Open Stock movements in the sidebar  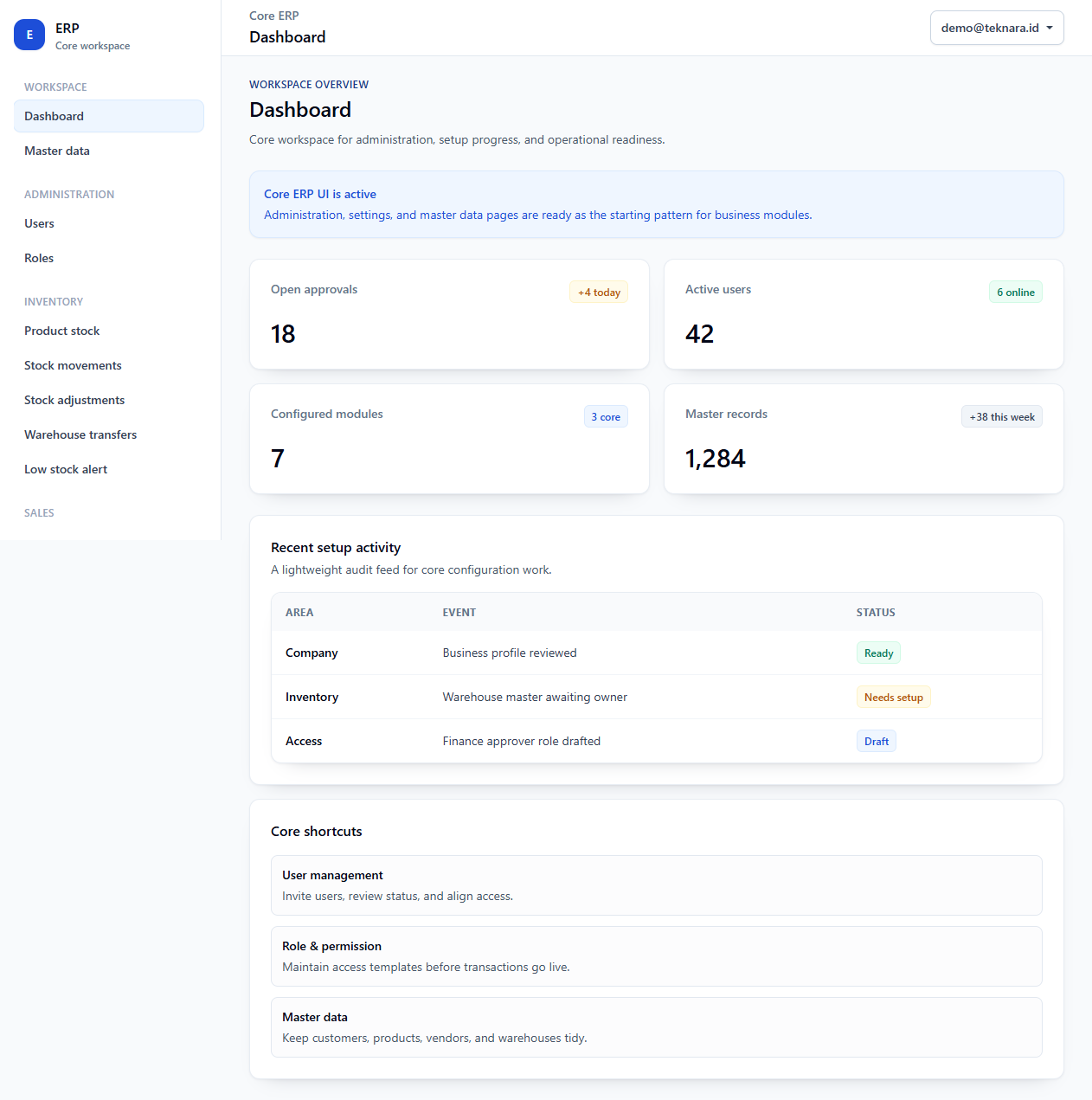[x=109, y=365]
